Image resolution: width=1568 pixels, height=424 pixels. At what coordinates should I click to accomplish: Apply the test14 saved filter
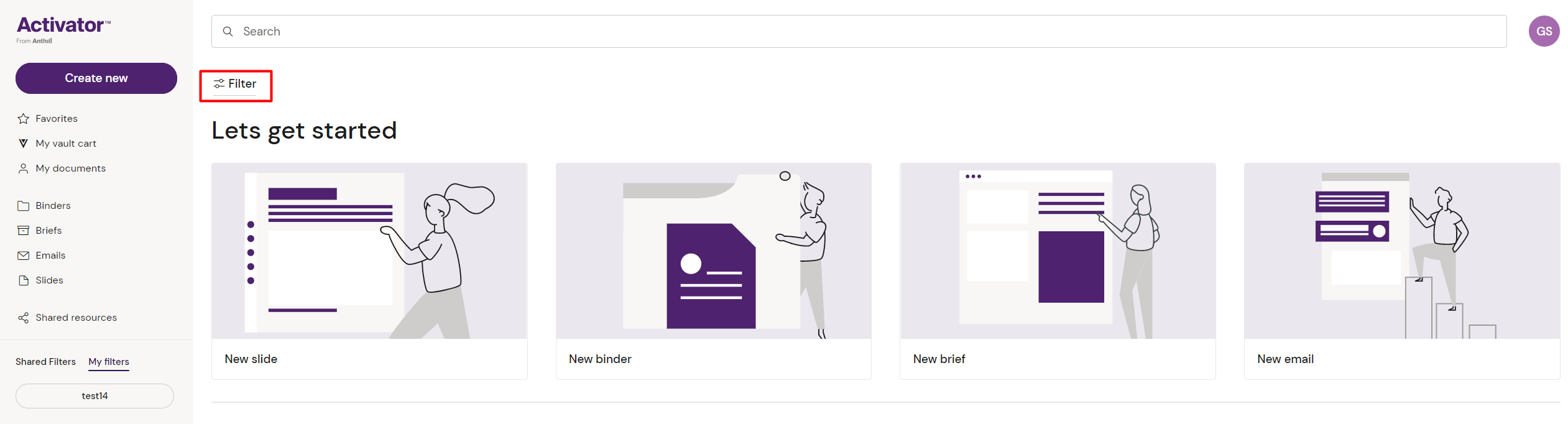(x=95, y=396)
